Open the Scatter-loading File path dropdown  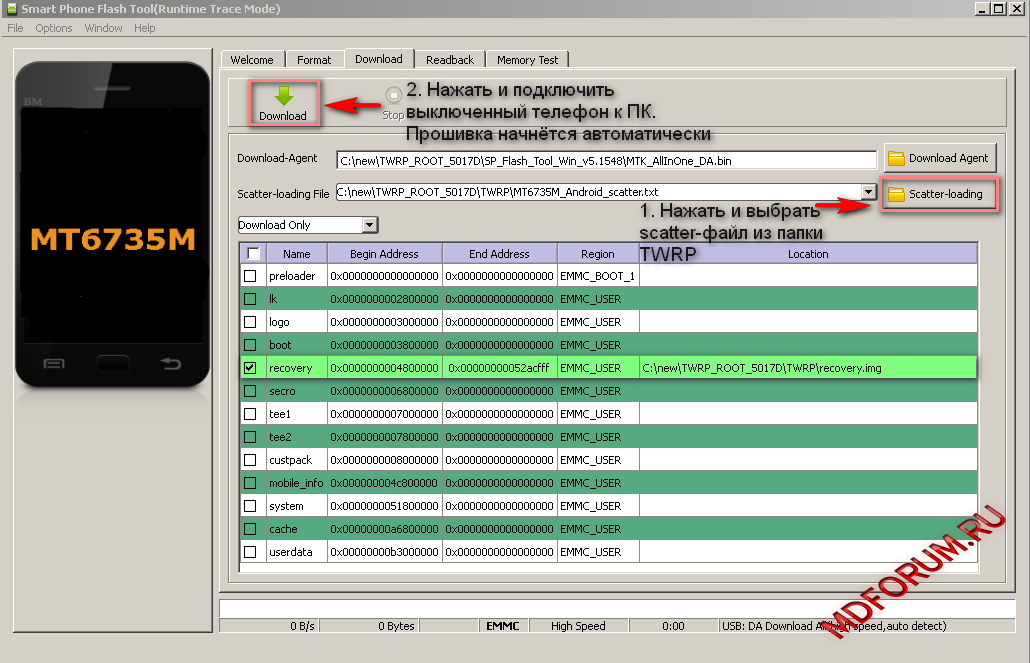[868, 191]
